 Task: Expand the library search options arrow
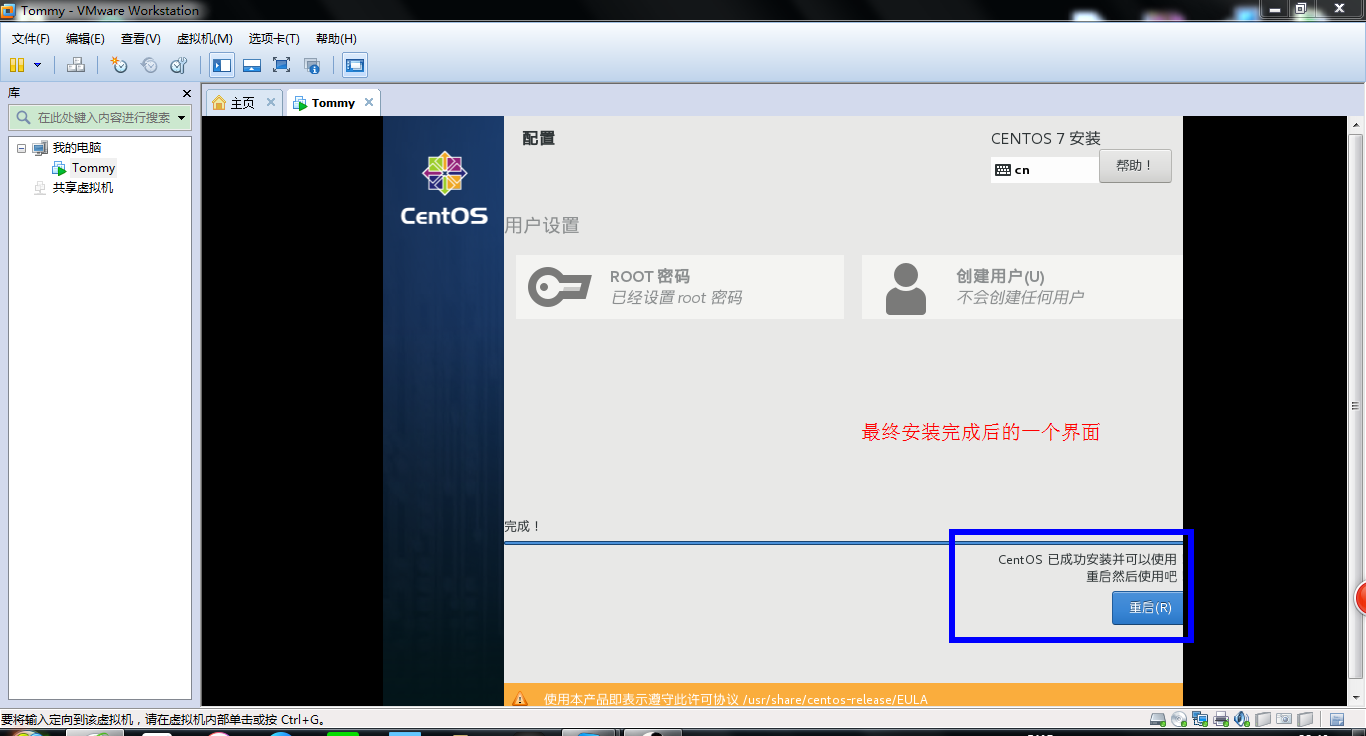click(x=182, y=118)
